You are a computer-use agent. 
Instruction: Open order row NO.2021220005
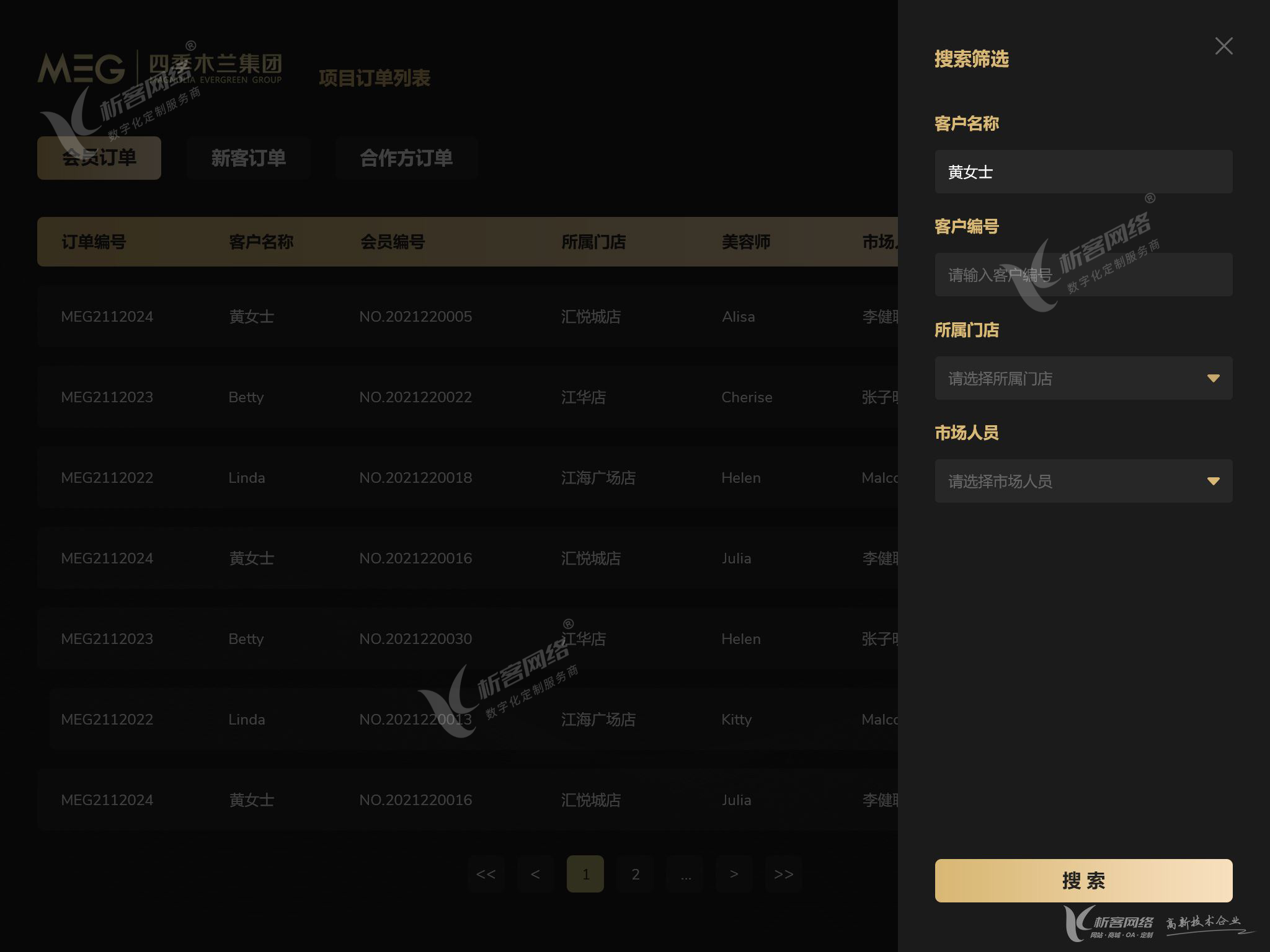point(468,316)
